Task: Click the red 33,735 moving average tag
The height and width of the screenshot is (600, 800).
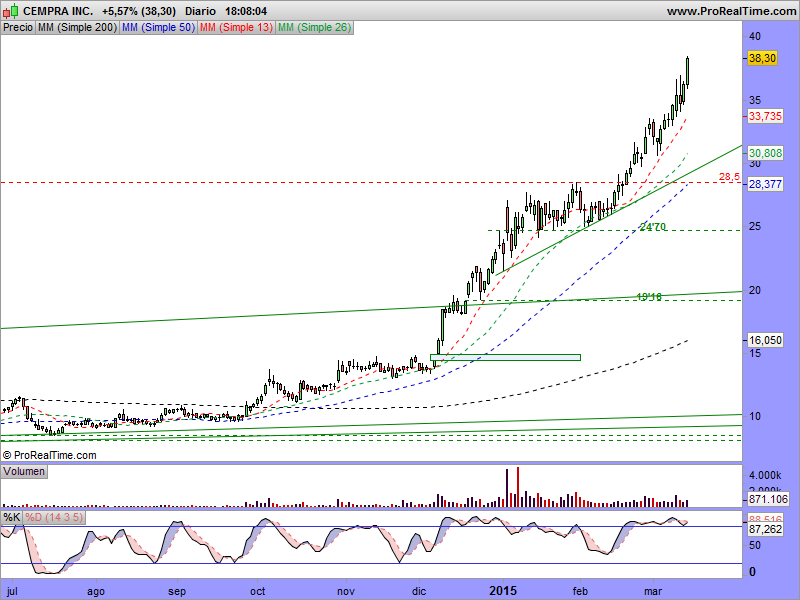Action: [x=765, y=116]
